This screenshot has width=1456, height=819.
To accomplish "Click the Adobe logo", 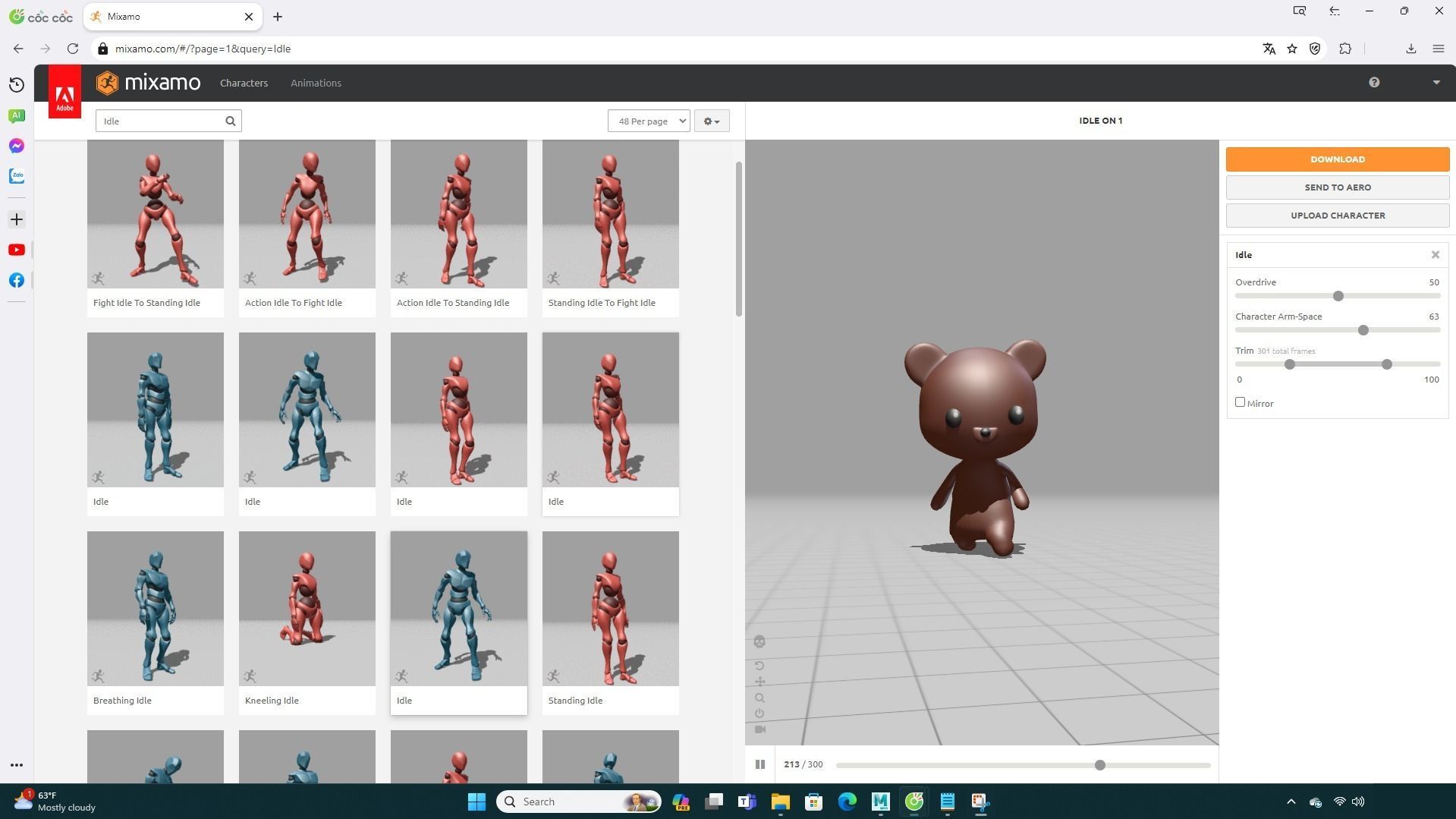I will [x=64, y=92].
